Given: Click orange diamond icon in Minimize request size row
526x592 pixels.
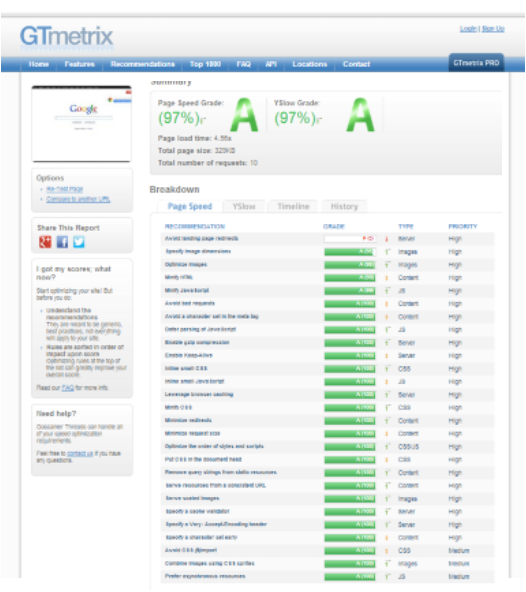Looking at the screenshot, I should pyautogui.click(x=387, y=434).
